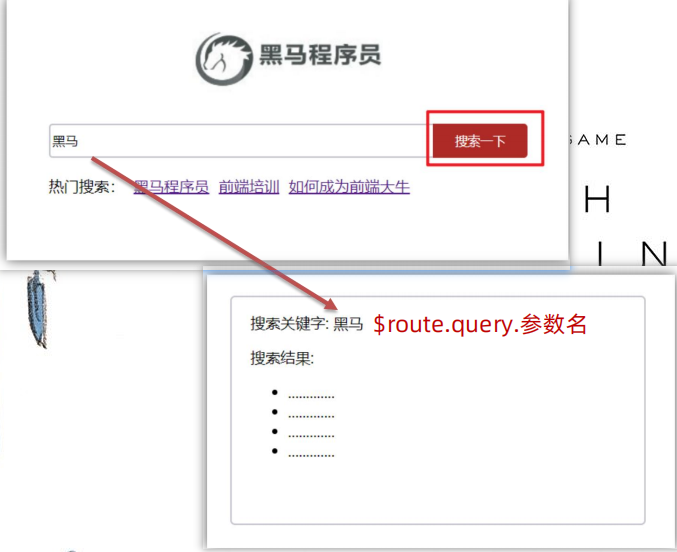
Task: Open the 如何成为前端大牛 hot search link
Action: click(349, 187)
